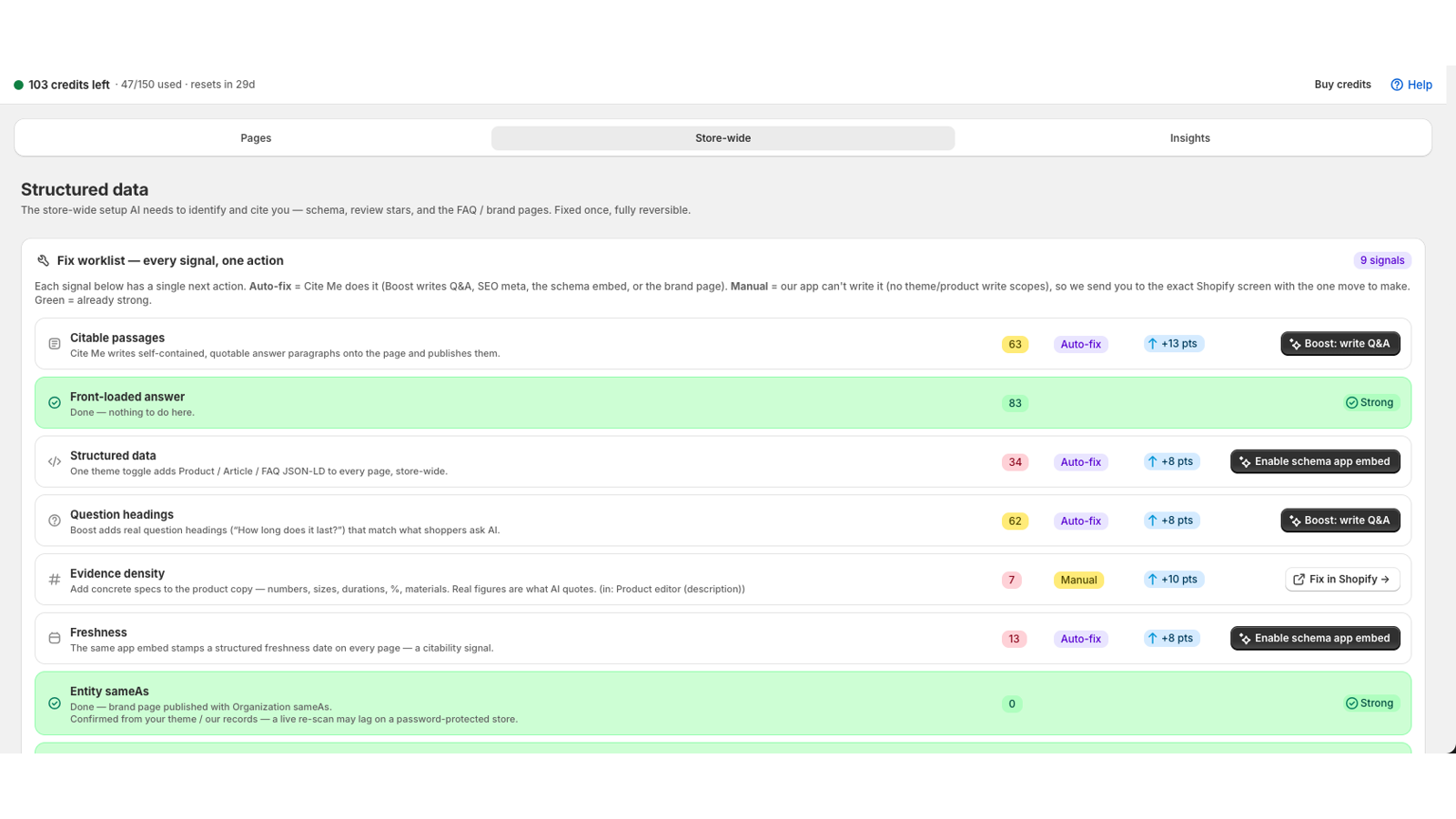This screenshot has height=819, width=1456.
Task: Click Freshness calendar icon
Action: click(x=55, y=638)
